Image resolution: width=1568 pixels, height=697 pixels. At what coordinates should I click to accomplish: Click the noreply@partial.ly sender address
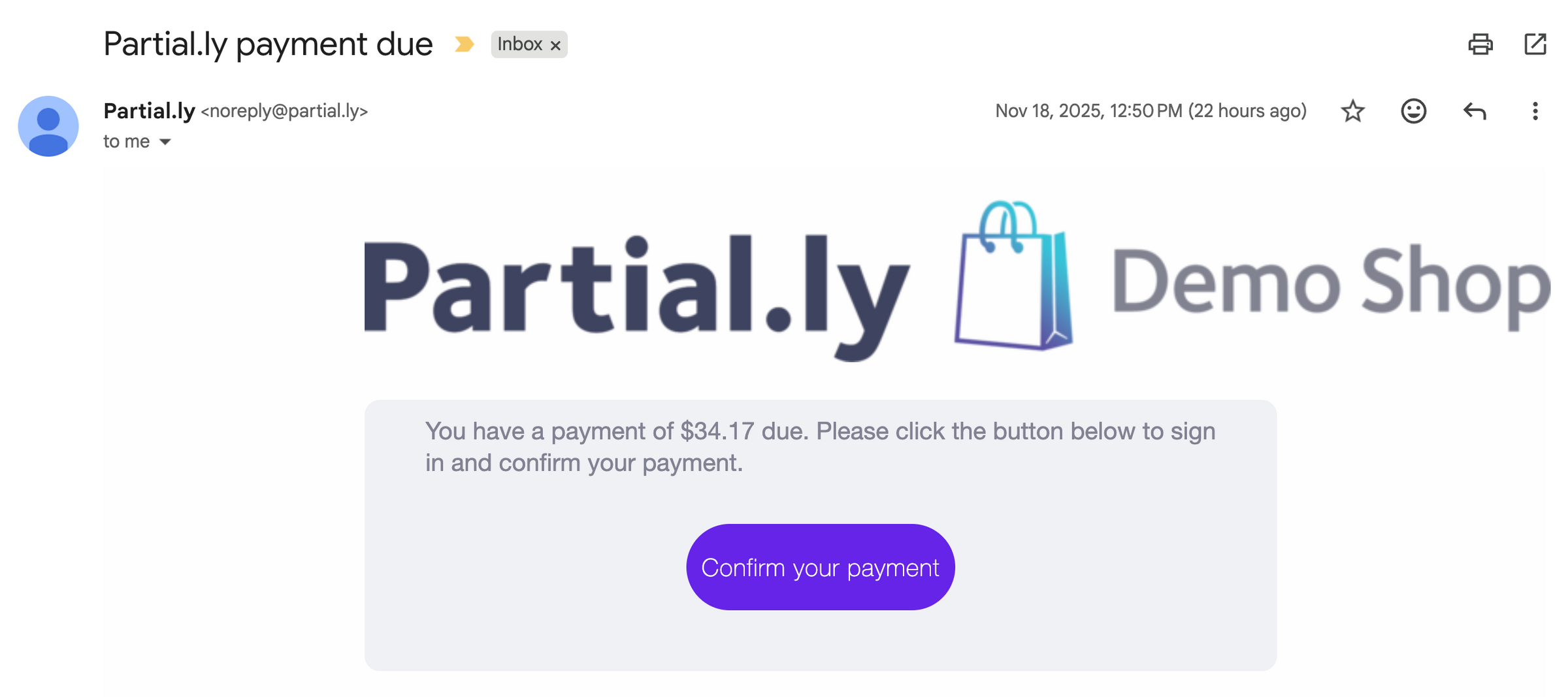click(284, 111)
